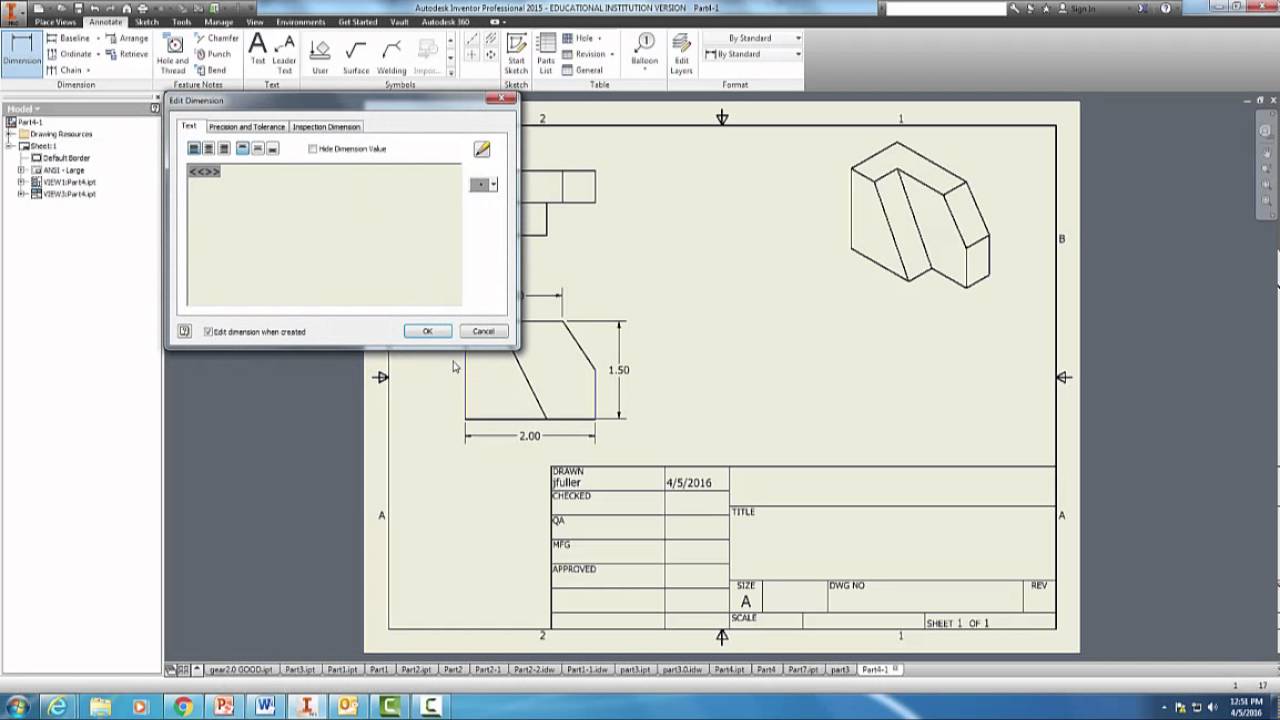
Task: Switch to the Sketch ribbon tab
Action: pos(146,21)
